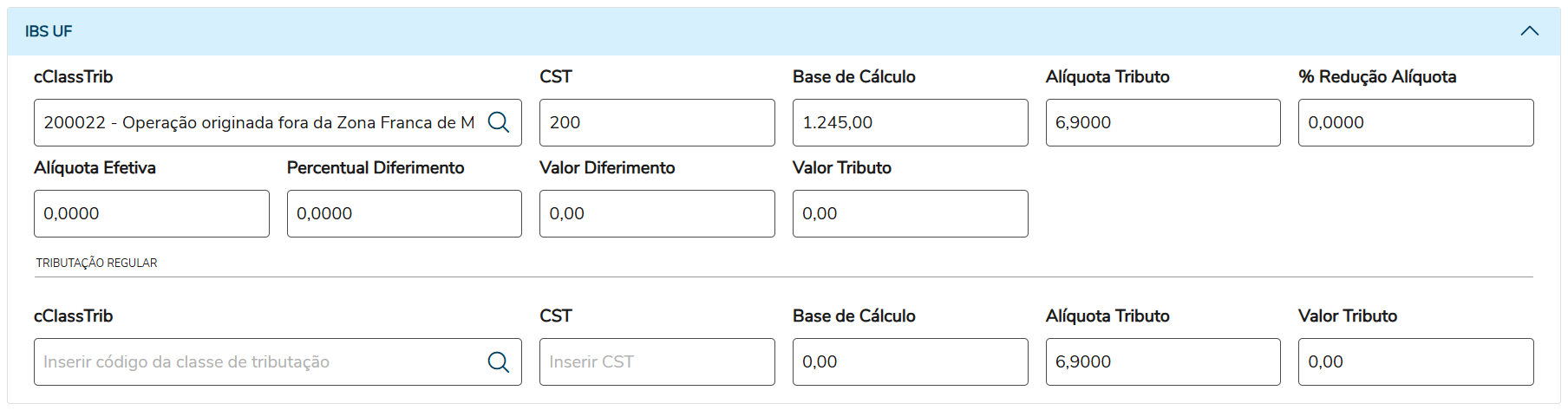Click the IBS UF title text

tap(49, 31)
